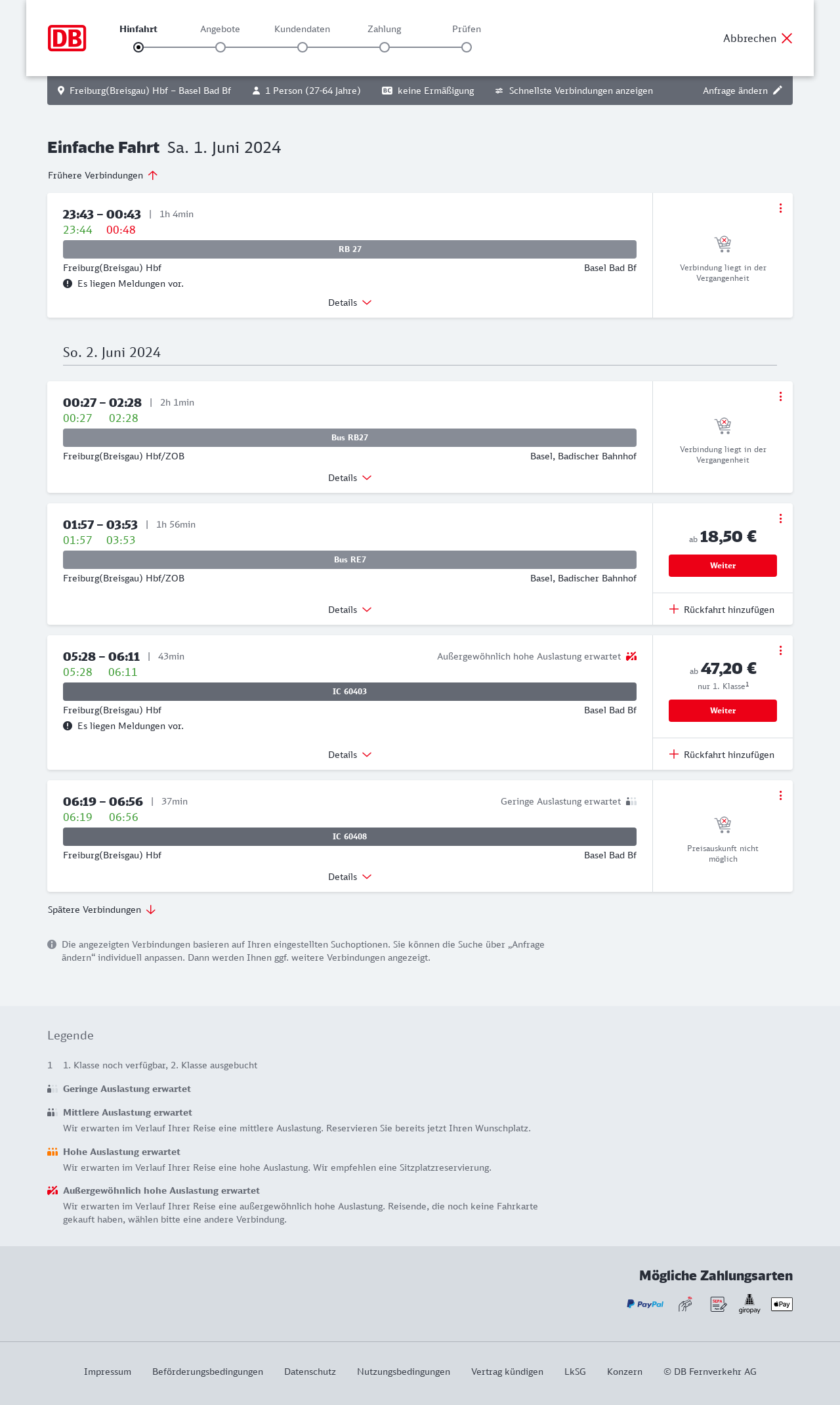Expand Details for the RB 27 connection
This screenshot has width=840, height=1405.
click(x=350, y=303)
